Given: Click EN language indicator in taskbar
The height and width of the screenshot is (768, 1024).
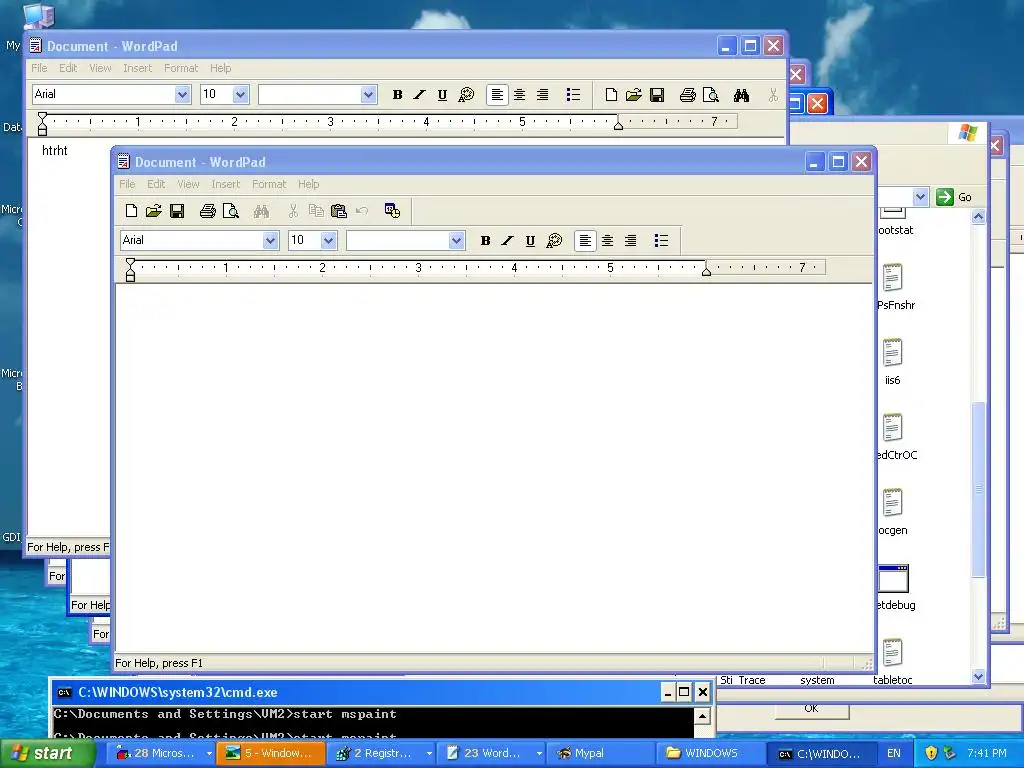Looking at the screenshot, I should pyautogui.click(x=893, y=753).
